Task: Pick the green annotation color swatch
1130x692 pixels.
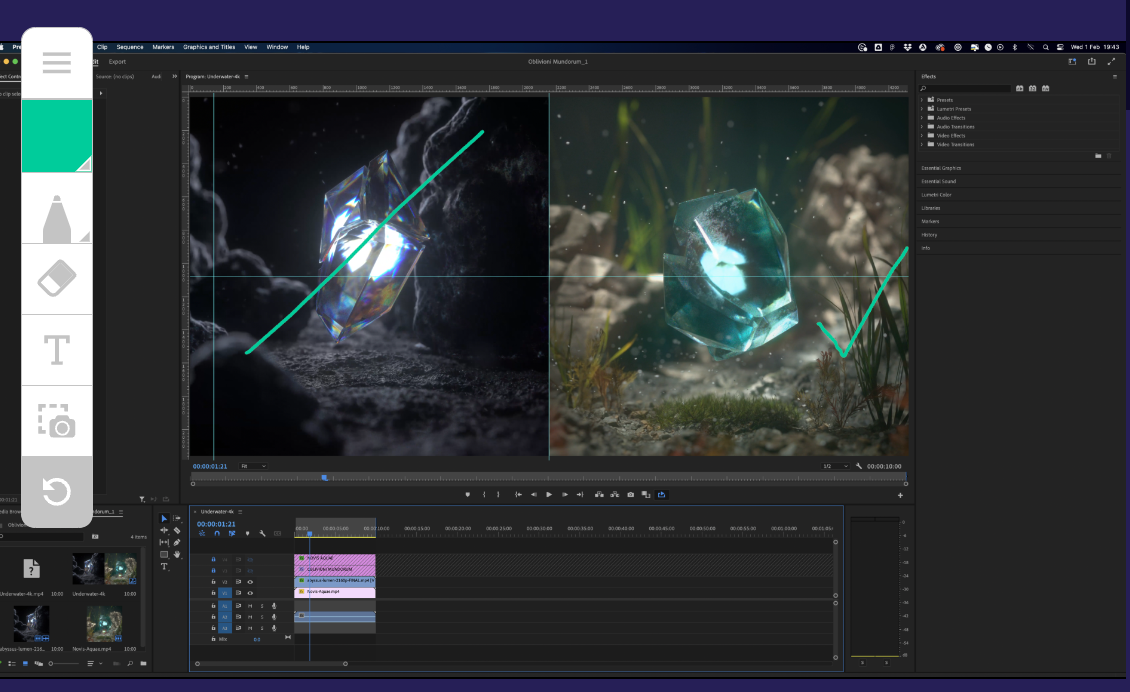Action: pos(57,135)
